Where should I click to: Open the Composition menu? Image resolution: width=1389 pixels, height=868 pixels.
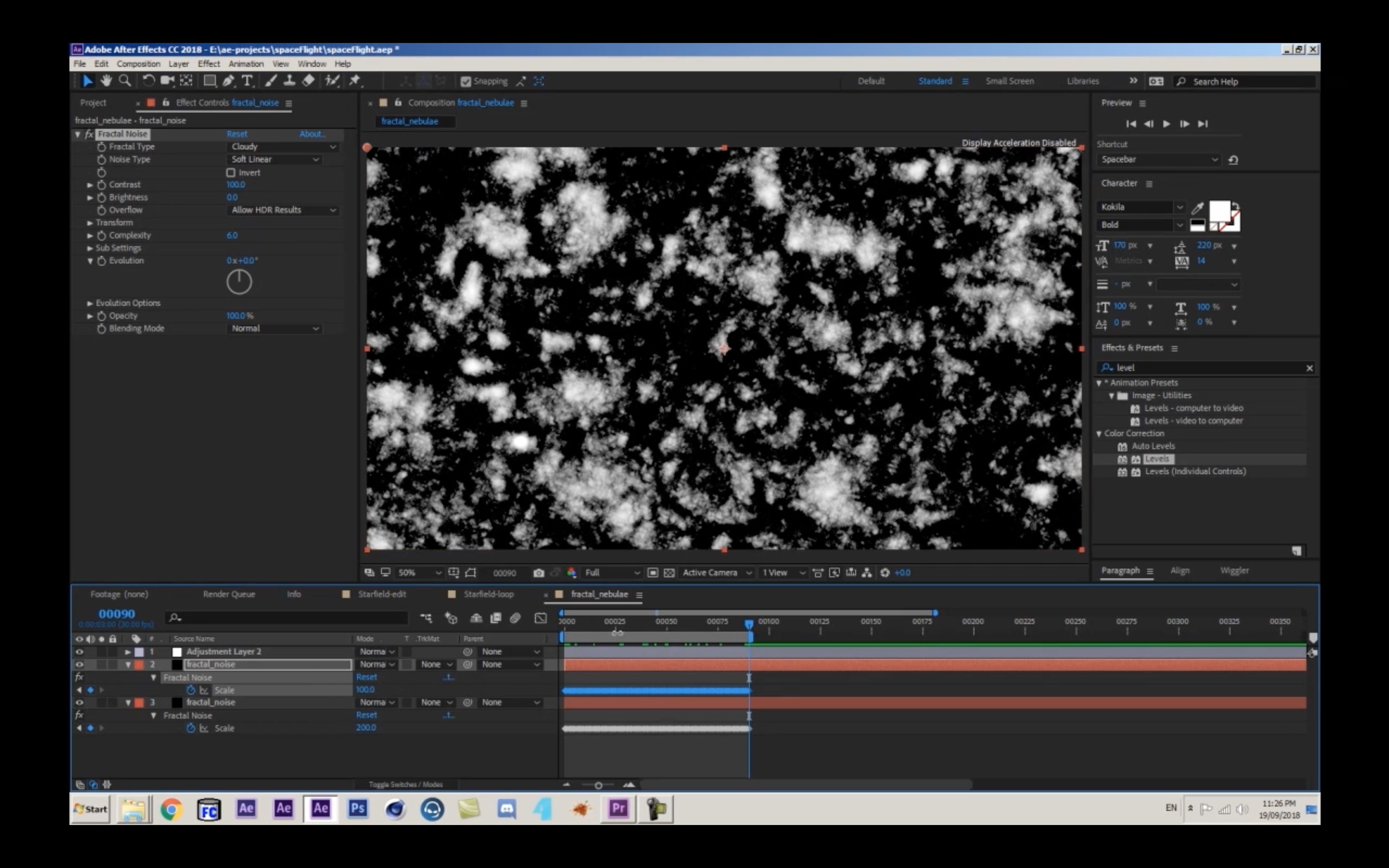pos(138,64)
